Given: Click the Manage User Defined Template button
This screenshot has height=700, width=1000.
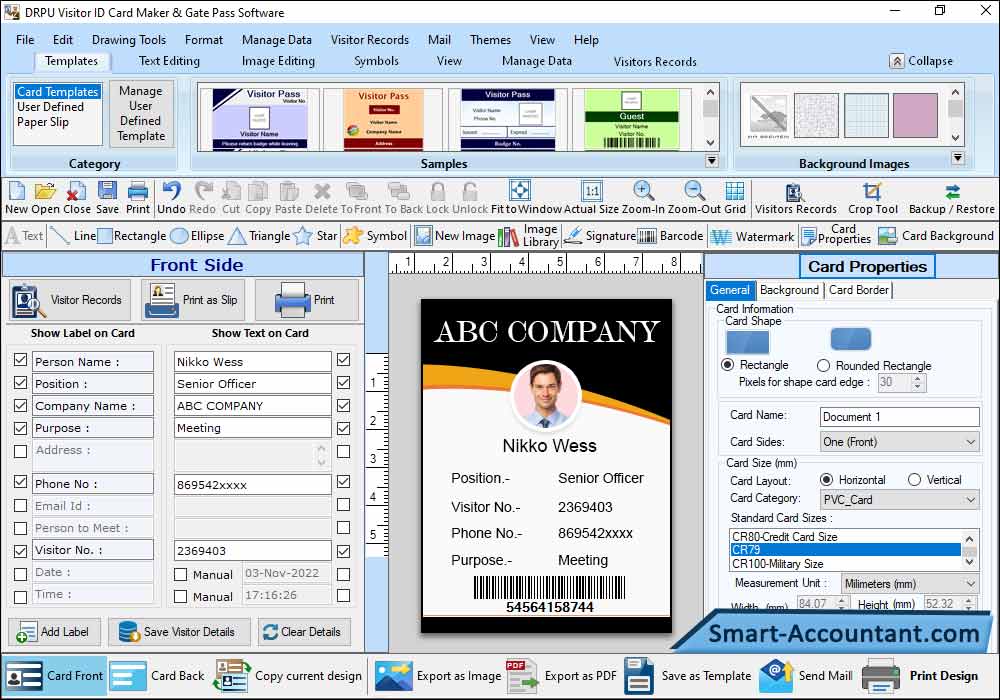Looking at the screenshot, I should (141, 113).
